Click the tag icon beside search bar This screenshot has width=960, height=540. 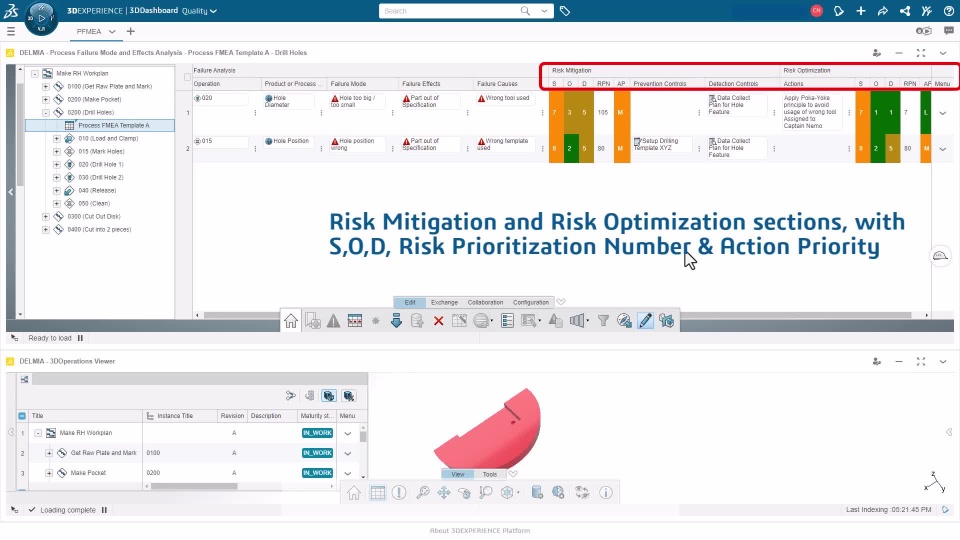coord(564,11)
